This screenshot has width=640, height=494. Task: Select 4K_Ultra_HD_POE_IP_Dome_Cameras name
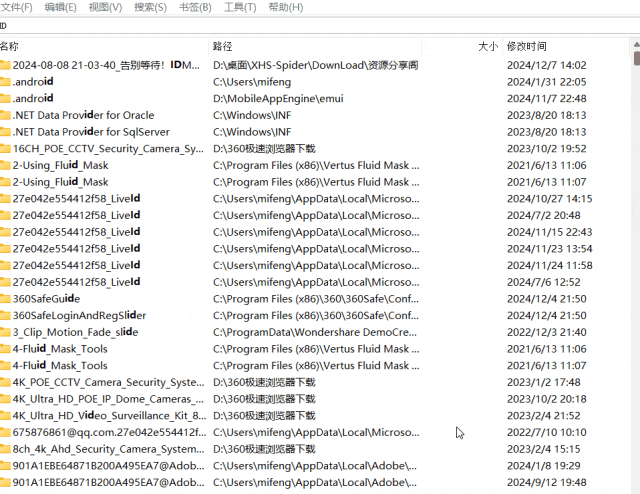pos(108,399)
